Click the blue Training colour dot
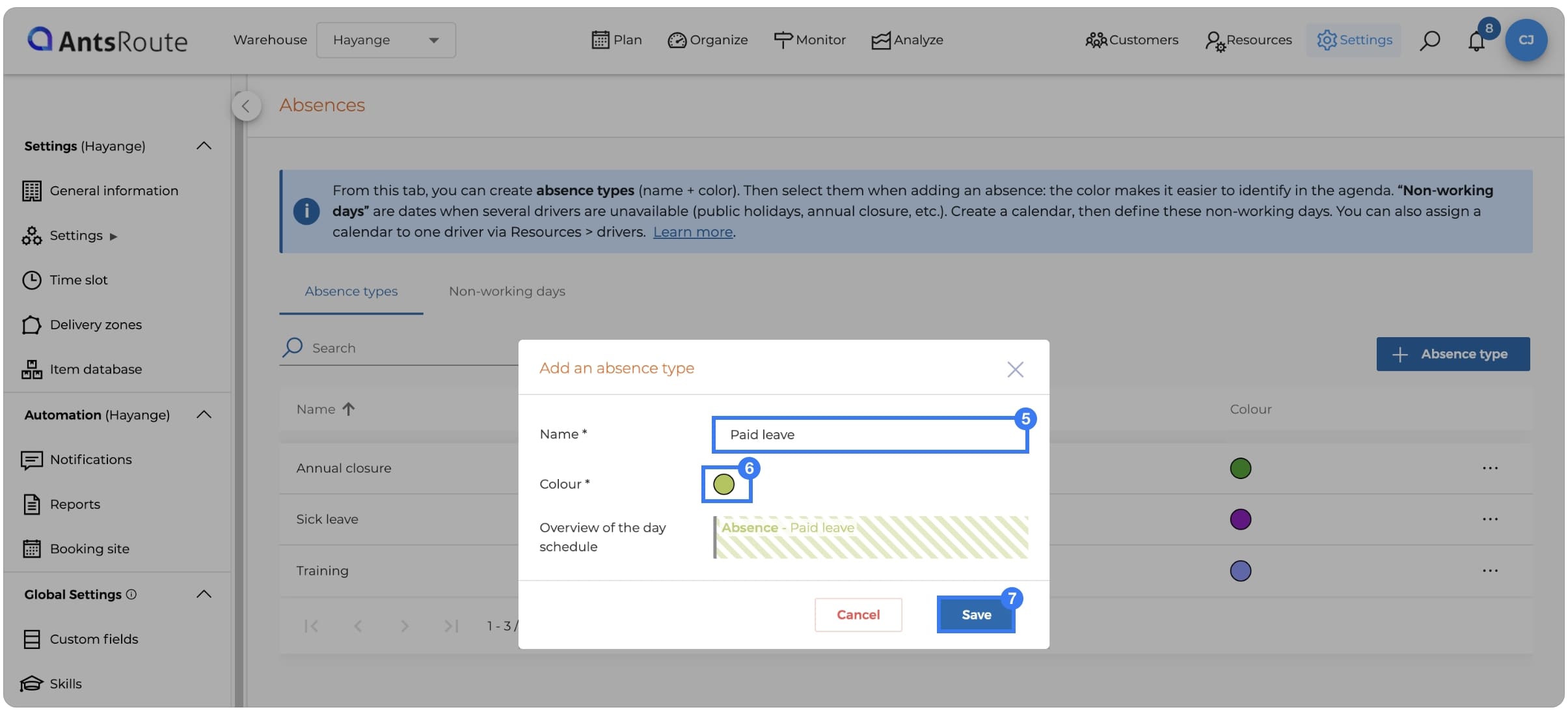Screen dimensions: 1568x714 tap(1241, 571)
